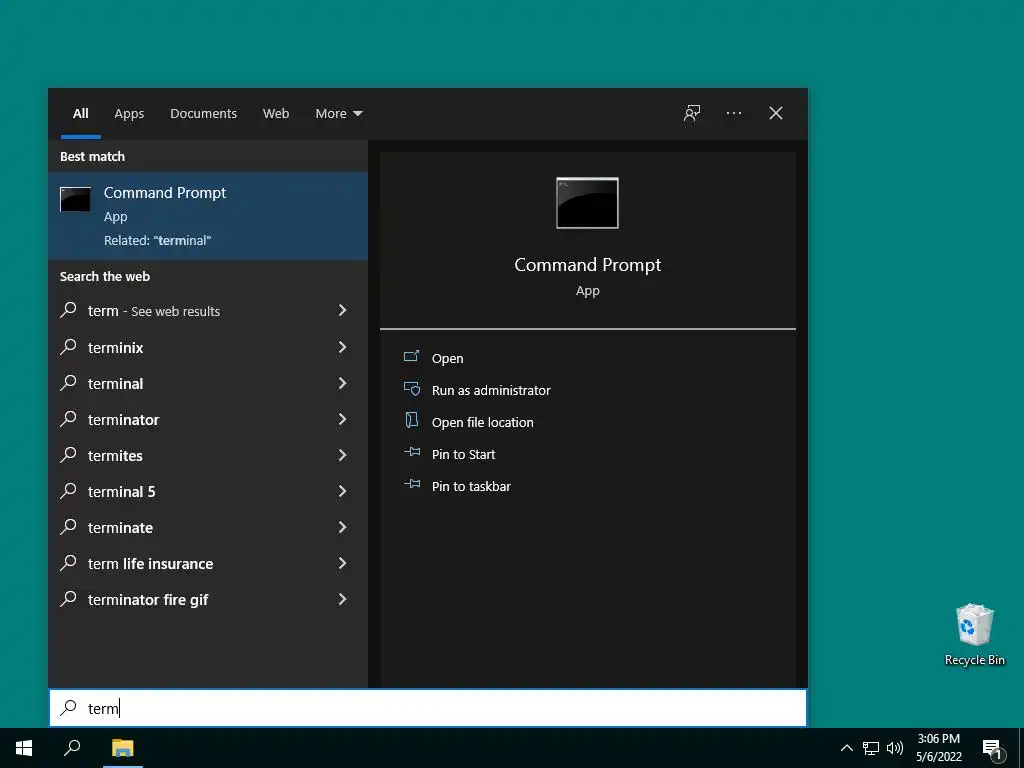1024x768 pixels.
Task: Open the three-dots options menu
Action: [733, 114]
